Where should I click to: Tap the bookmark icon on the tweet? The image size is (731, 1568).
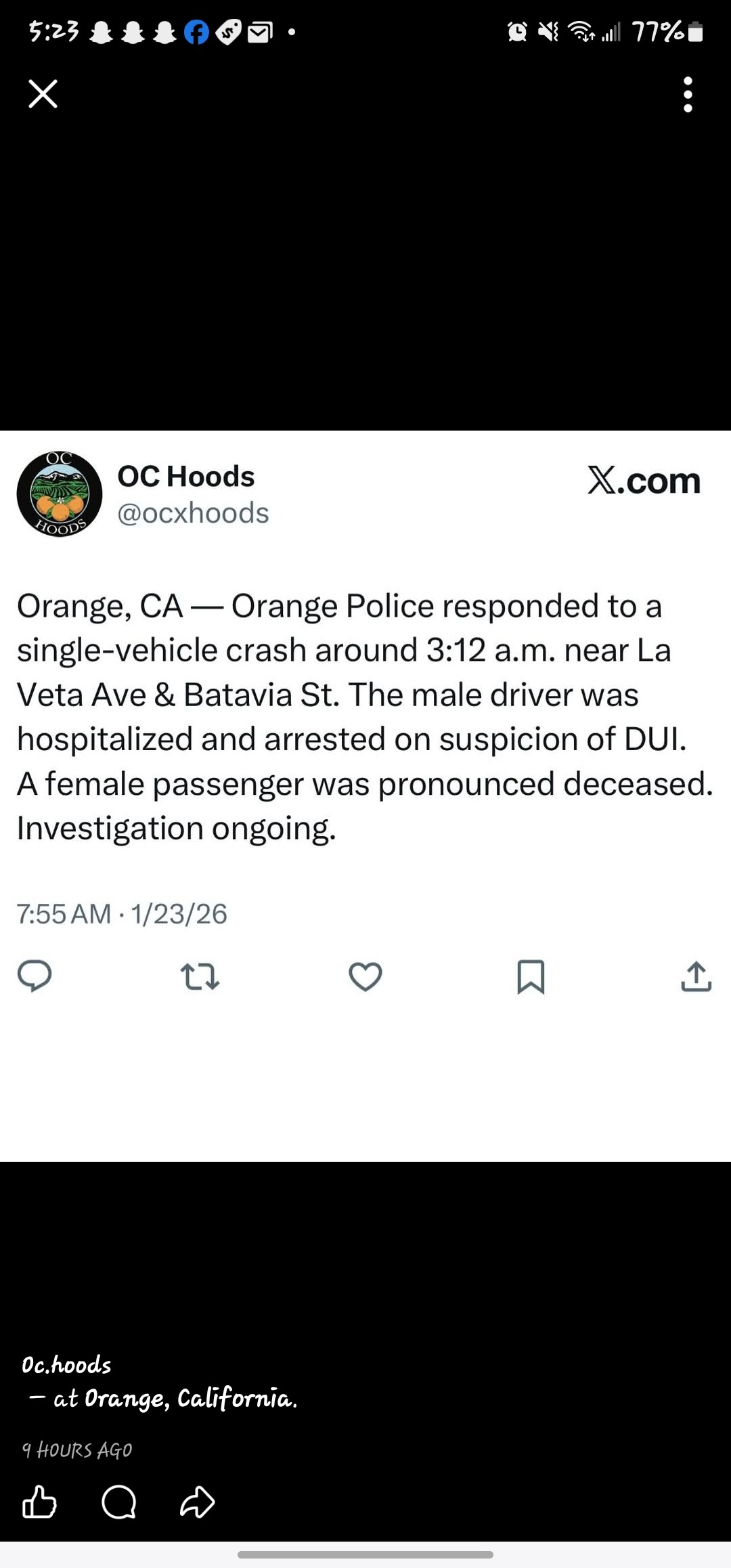click(x=531, y=977)
